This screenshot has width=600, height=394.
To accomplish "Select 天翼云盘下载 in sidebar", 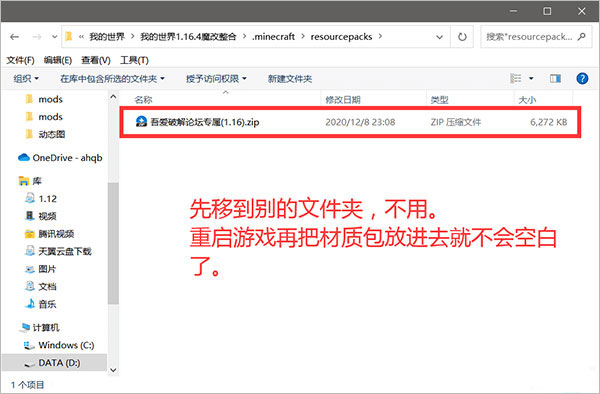I will tap(58, 251).
